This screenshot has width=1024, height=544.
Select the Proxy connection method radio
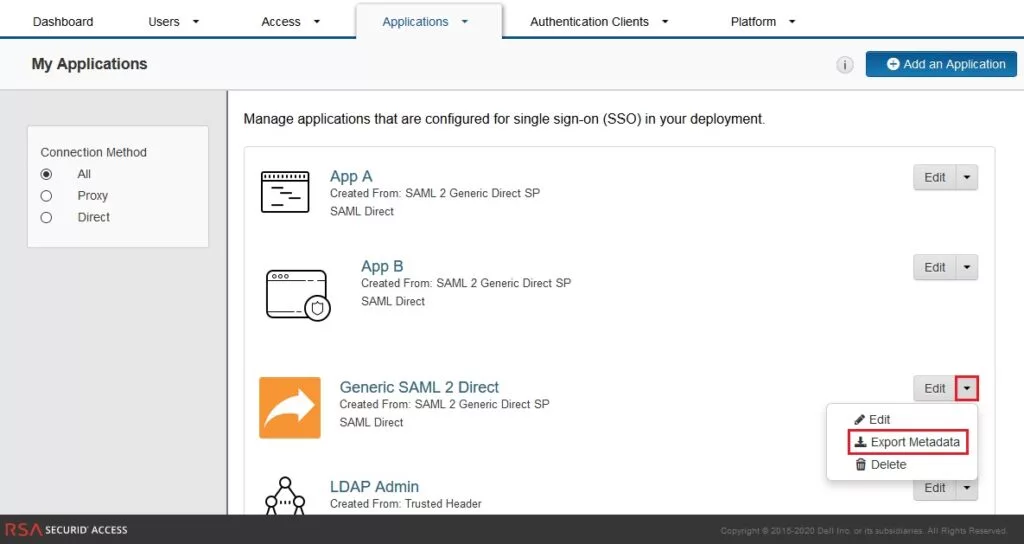(x=46, y=196)
